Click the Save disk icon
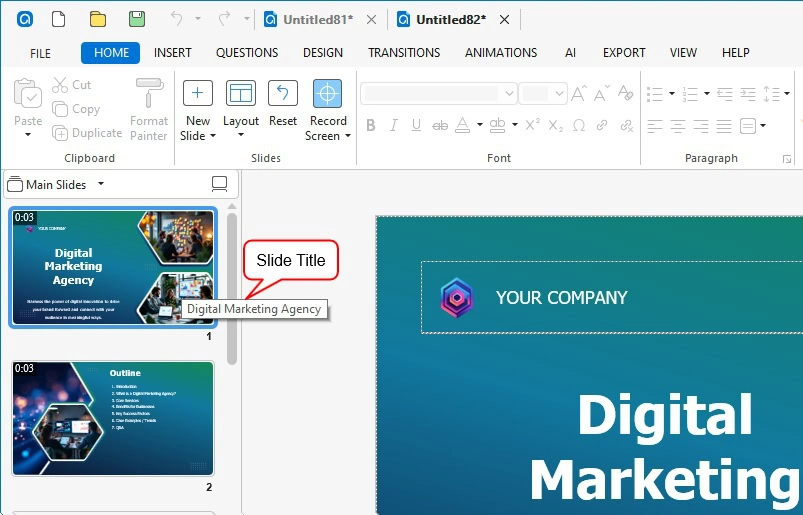This screenshot has height=515, width=803. 137,19
